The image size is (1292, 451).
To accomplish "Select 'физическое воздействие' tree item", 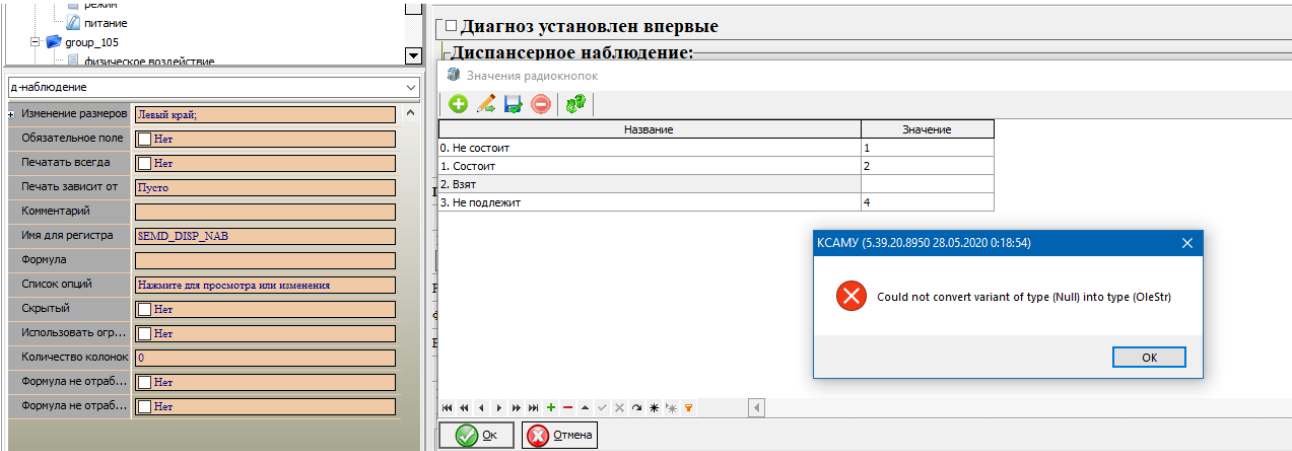I will pos(148,62).
